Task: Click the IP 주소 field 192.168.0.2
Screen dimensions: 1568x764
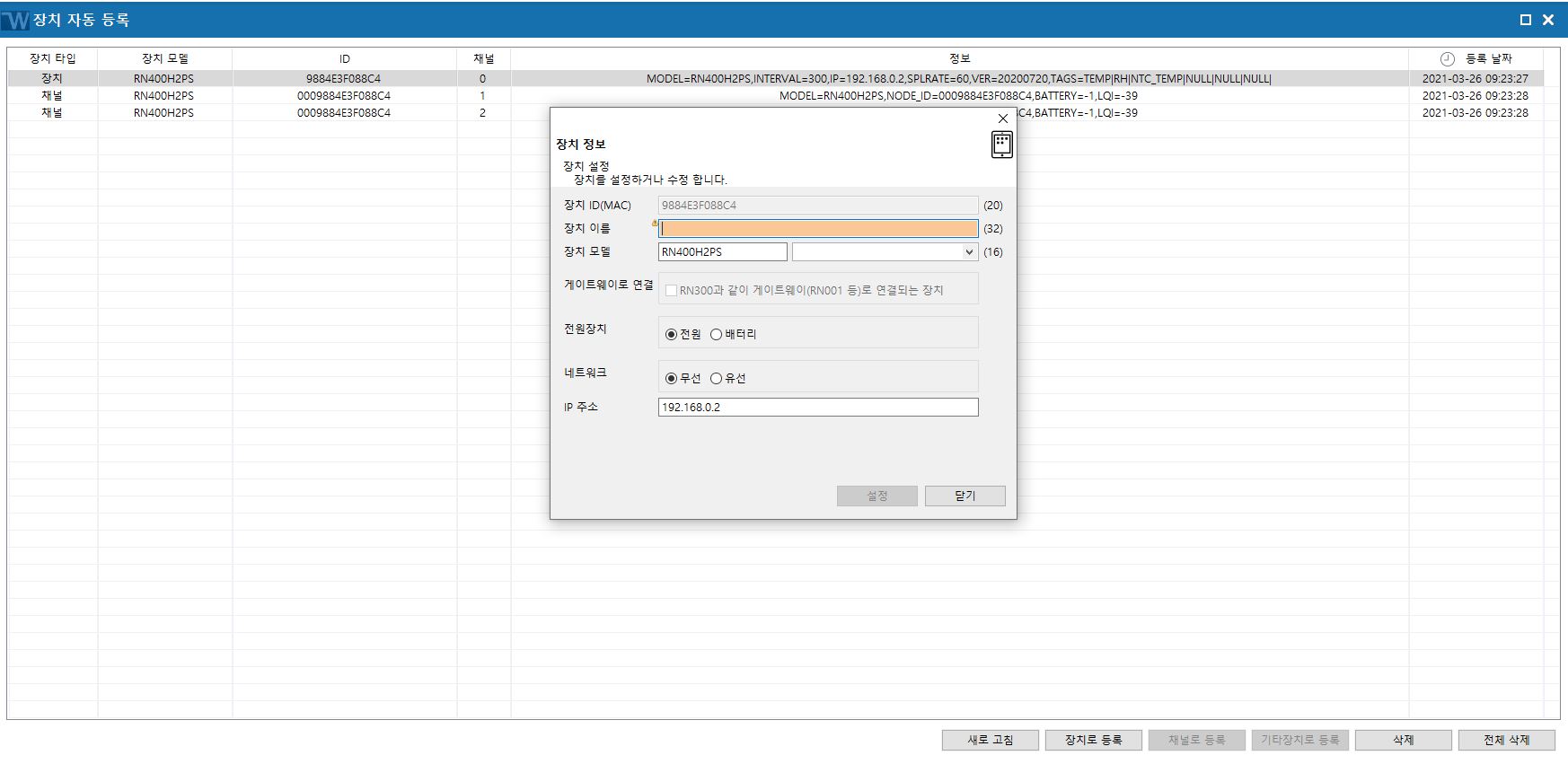Action: coord(818,408)
